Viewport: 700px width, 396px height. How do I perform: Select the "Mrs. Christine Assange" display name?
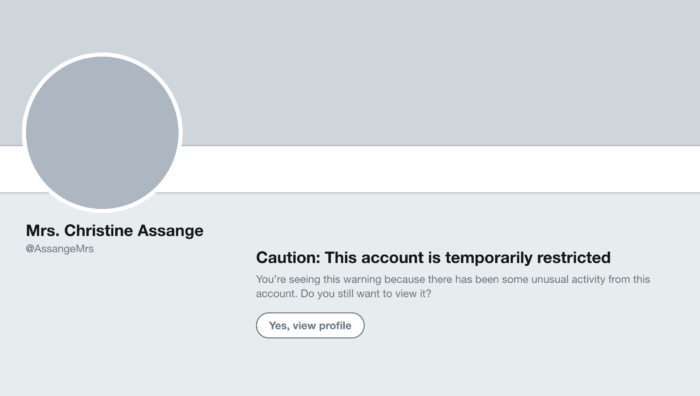(x=114, y=230)
